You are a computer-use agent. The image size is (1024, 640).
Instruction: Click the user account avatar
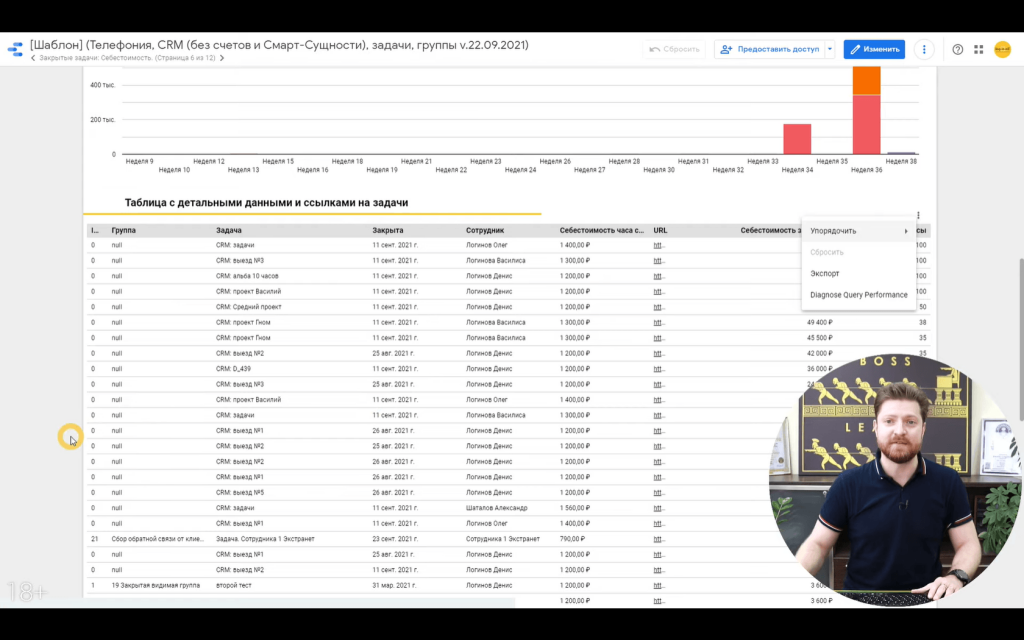(1002, 49)
